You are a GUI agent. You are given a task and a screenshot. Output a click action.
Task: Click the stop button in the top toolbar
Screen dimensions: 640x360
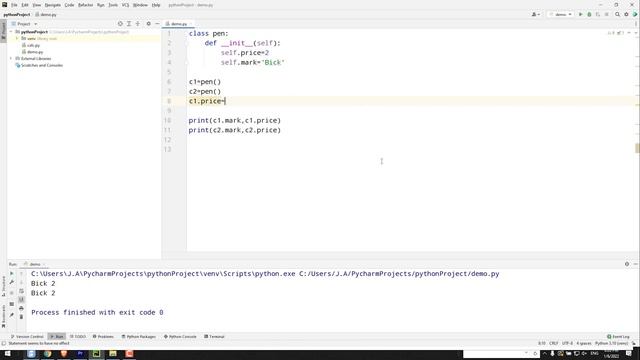point(607,14)
